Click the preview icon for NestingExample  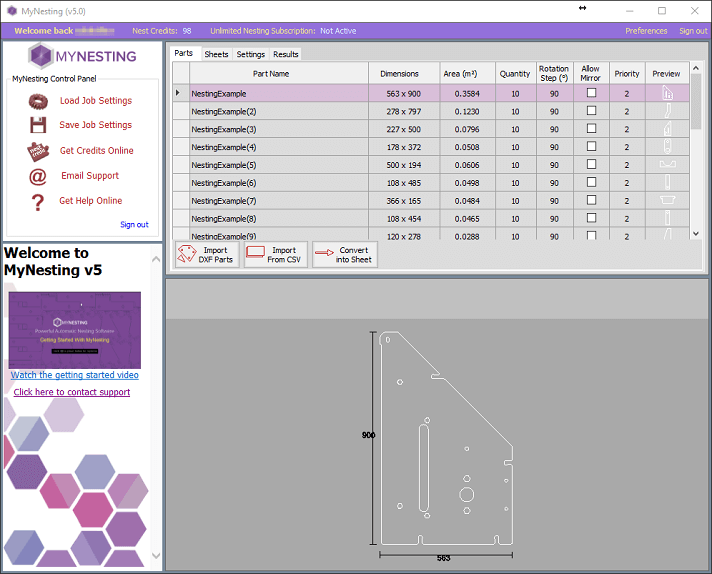coord(667,93)
